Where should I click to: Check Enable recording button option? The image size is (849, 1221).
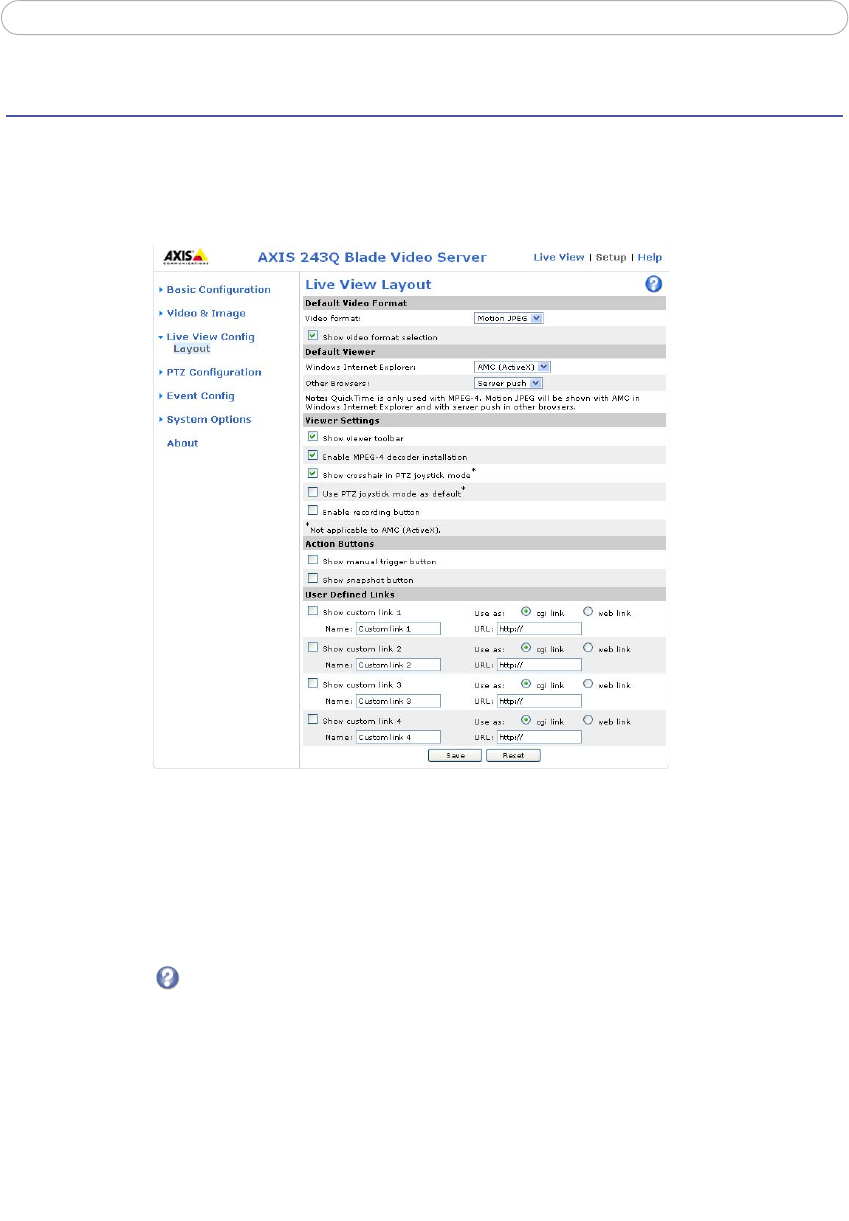pos(313,510)
